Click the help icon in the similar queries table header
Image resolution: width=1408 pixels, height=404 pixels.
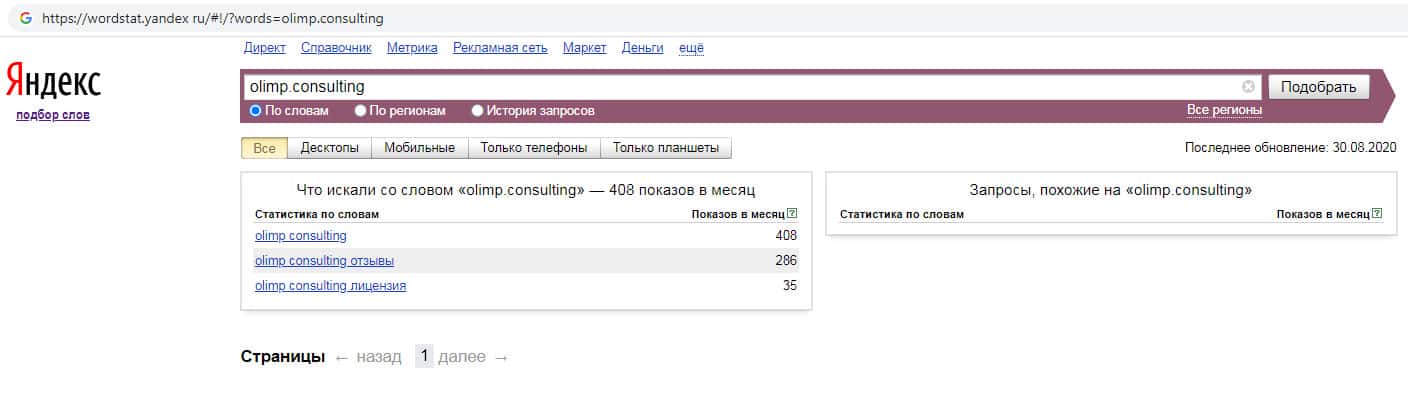[1377, 213]
